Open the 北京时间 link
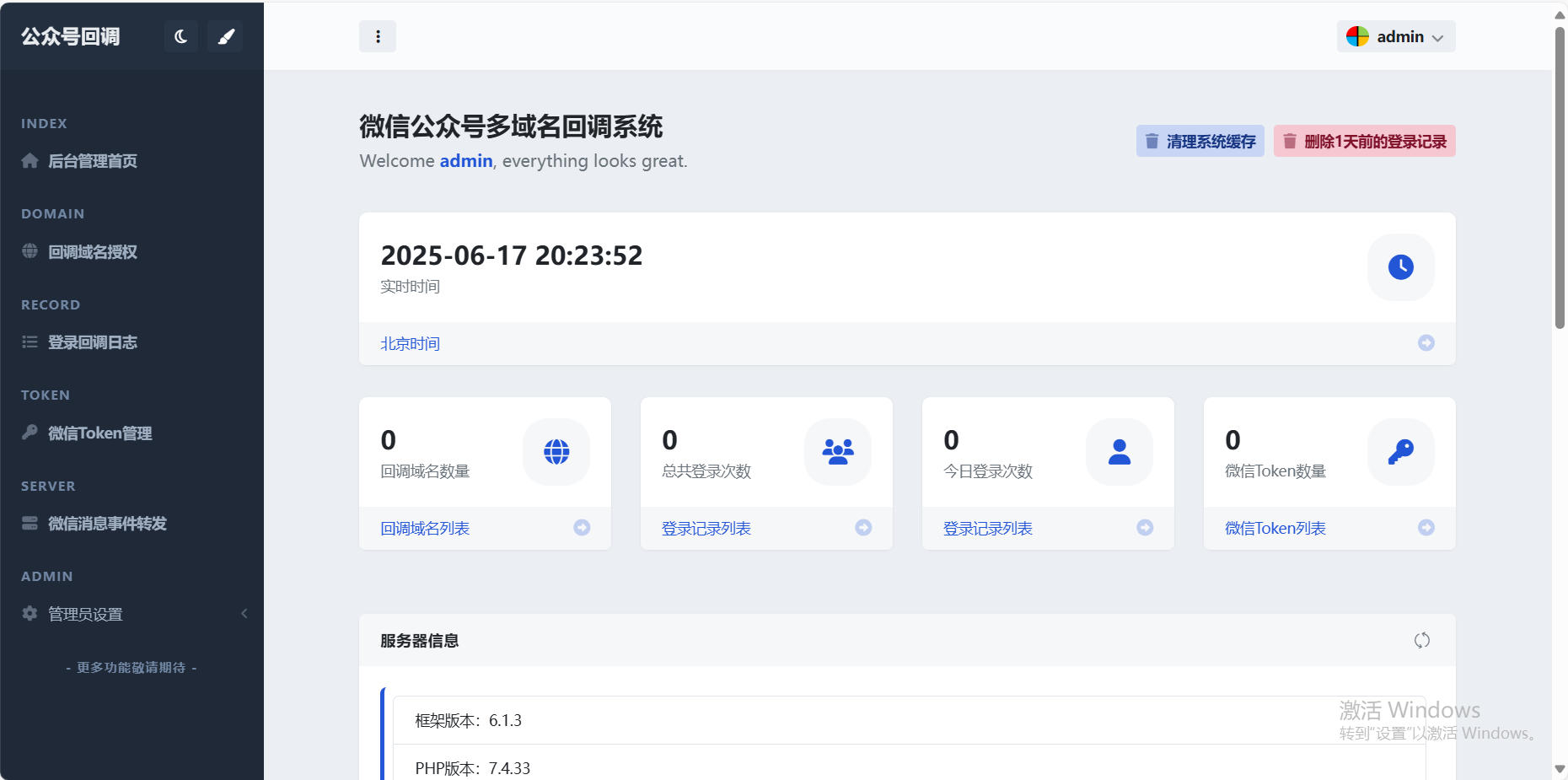 pos(411,343)
